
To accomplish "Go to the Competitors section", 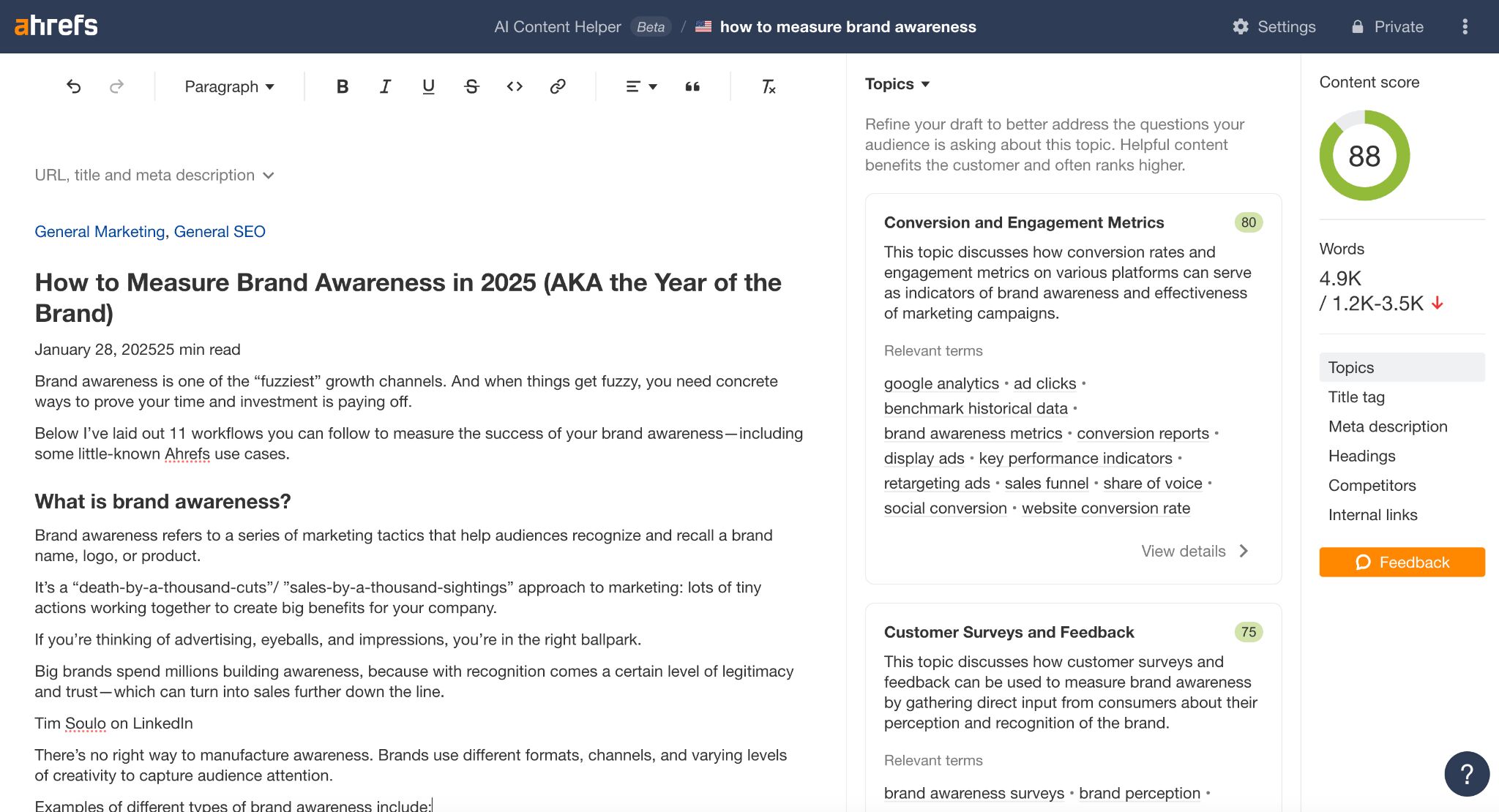I will 1372,485.
